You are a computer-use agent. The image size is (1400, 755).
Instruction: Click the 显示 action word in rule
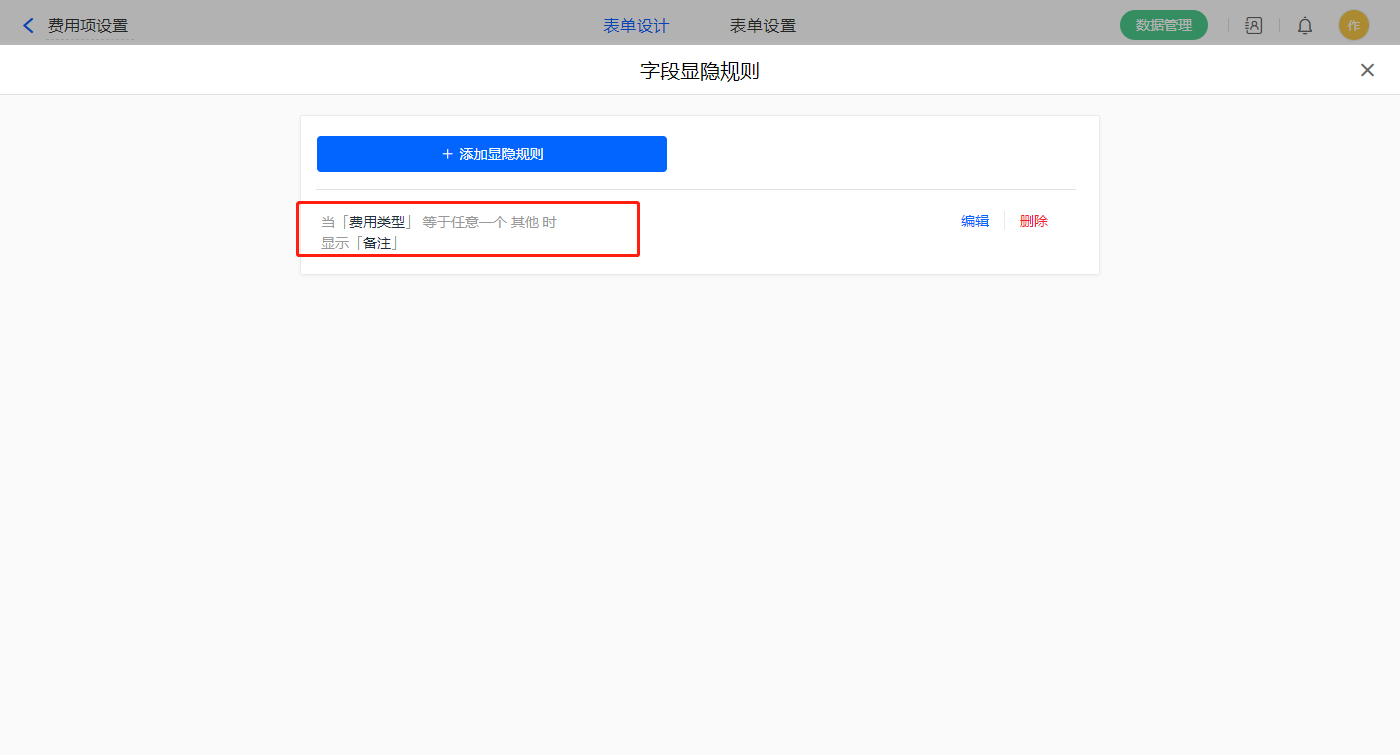tap(335, 243)
